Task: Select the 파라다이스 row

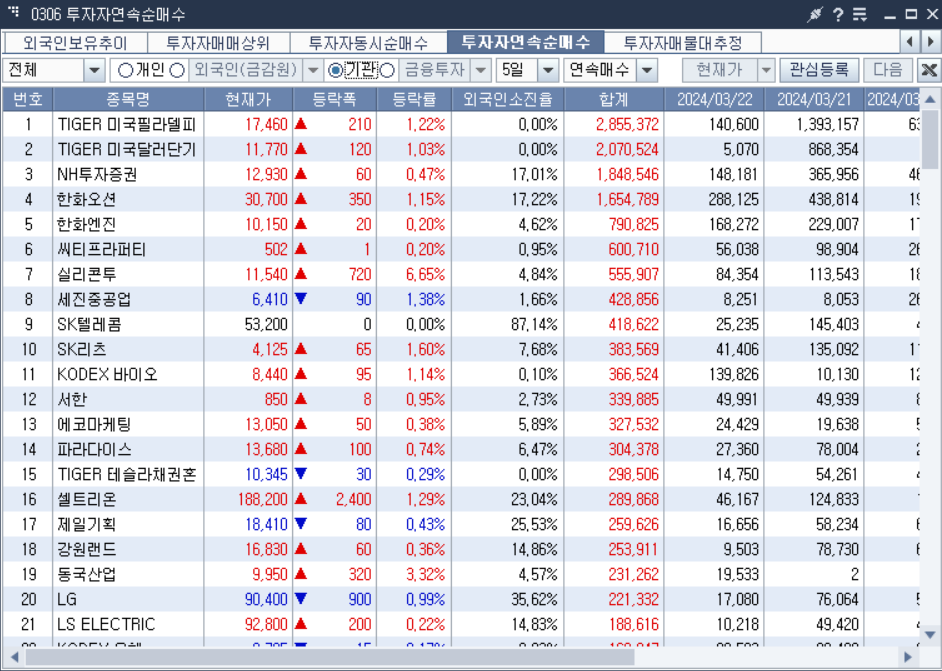Action: [x=461, y=449]
